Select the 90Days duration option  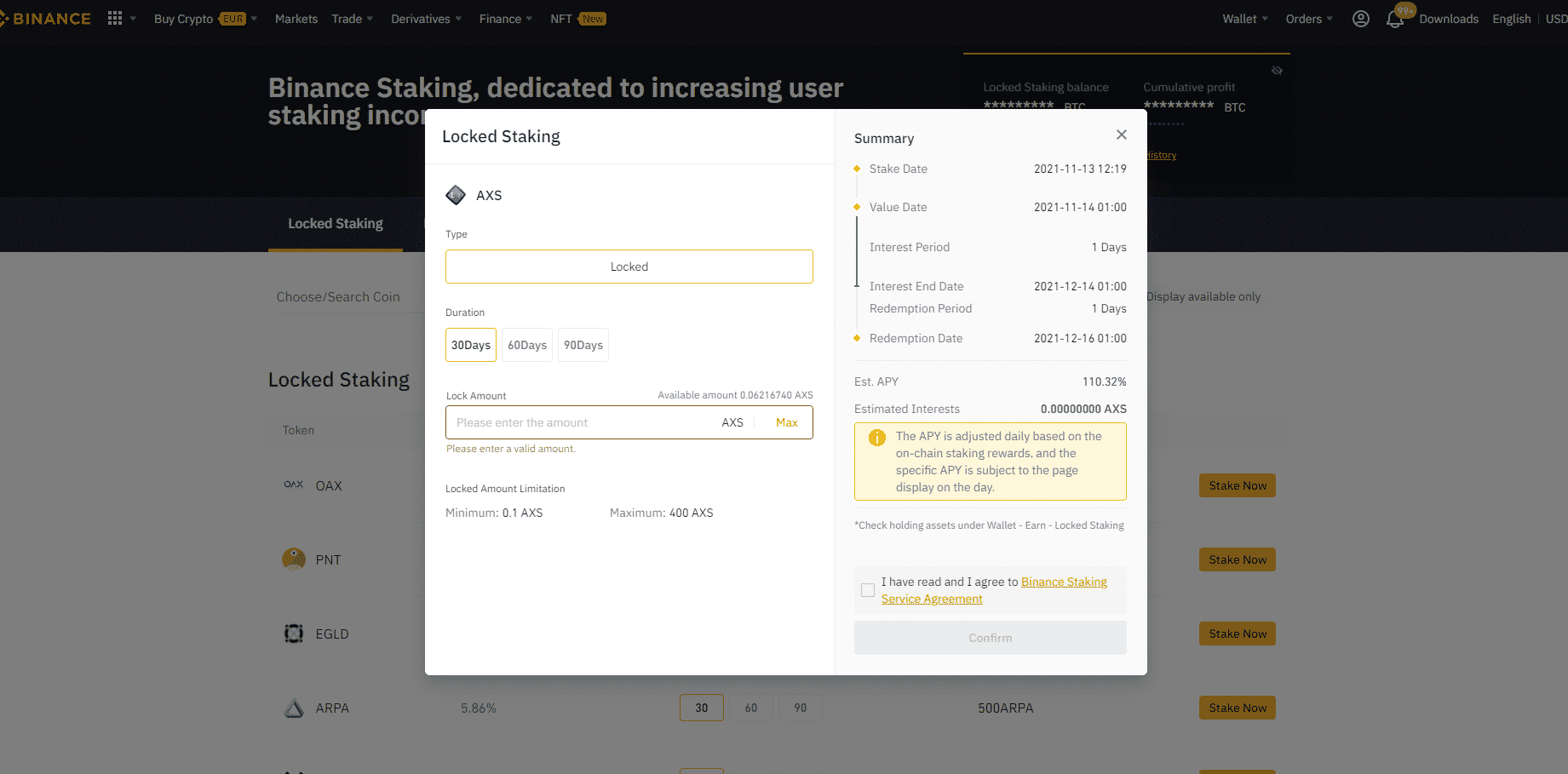(x=583, y=345)
